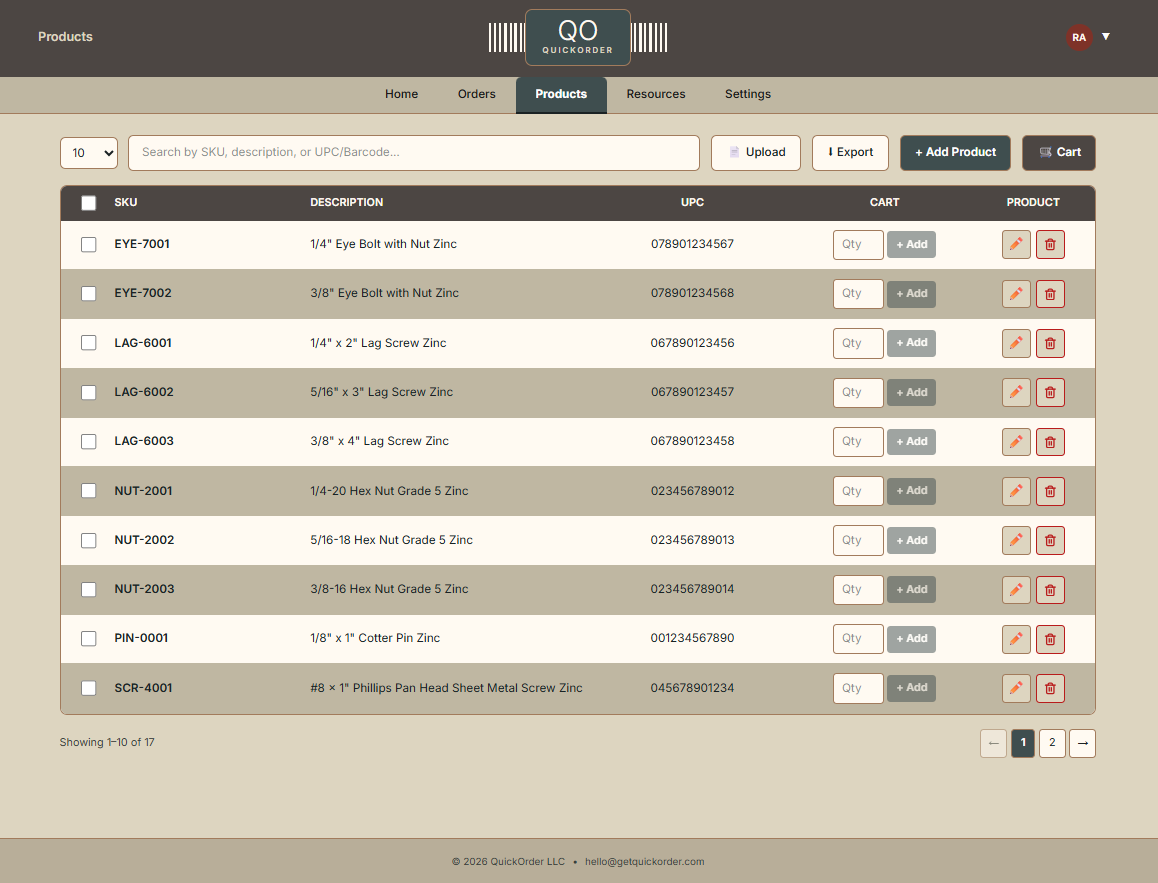The image size is (1158, 883).
Task: Open the Resources tab
Action: click(656, 94)
